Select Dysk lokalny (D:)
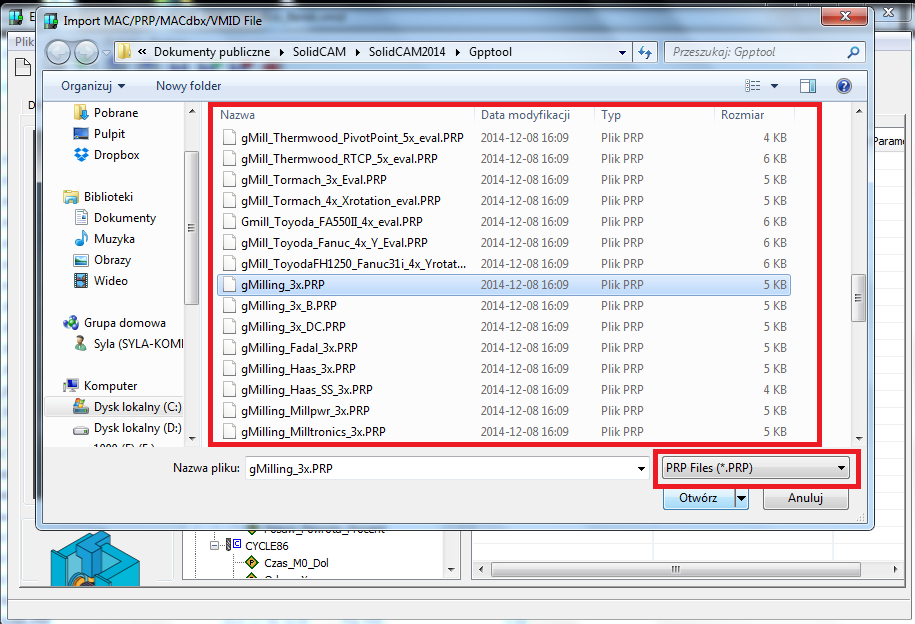Viewport: 915px width, 624px height. [137, 428]
